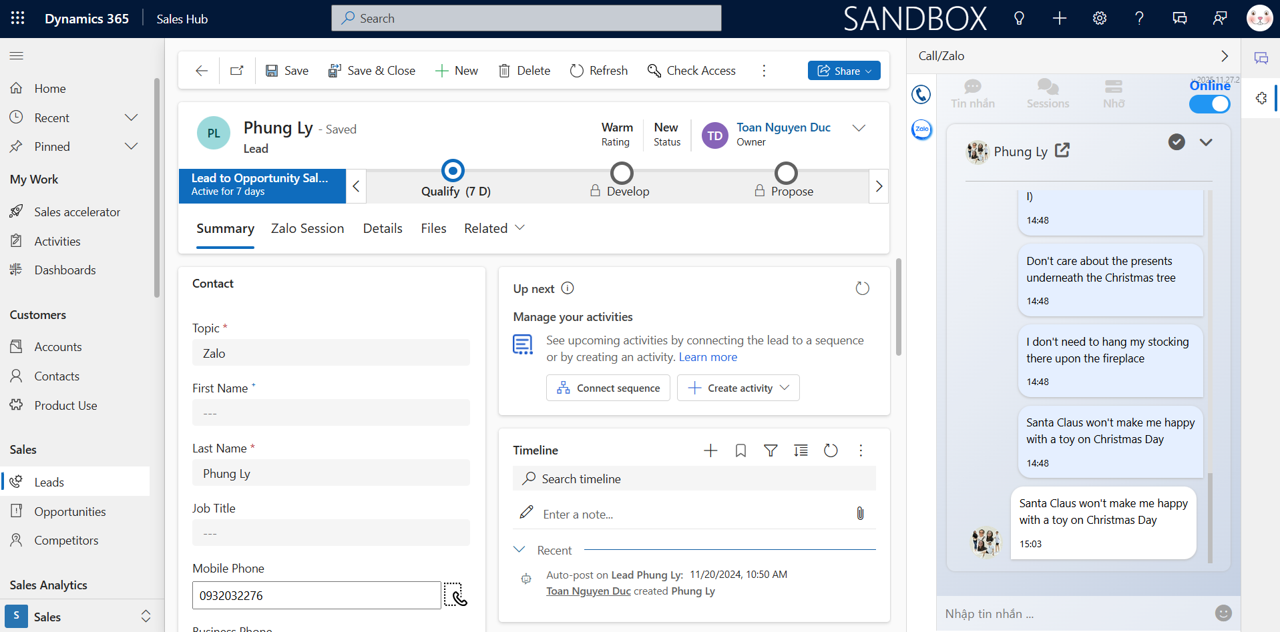
Task: Open Dashboards in the sidebar
Action: coord(65,270)
